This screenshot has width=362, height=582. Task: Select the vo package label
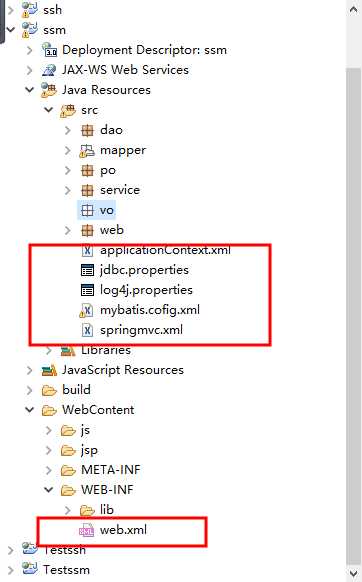pyautogui.click(x=107, y=210)
